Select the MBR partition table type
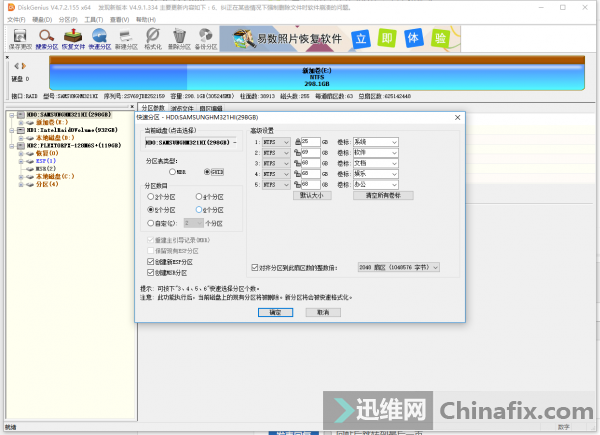 (177, 172)
